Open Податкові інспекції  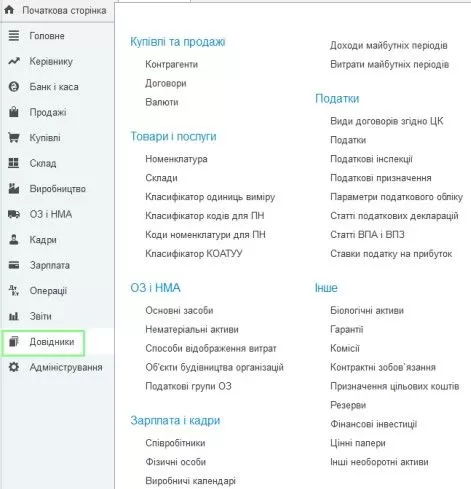coord(371,159)
